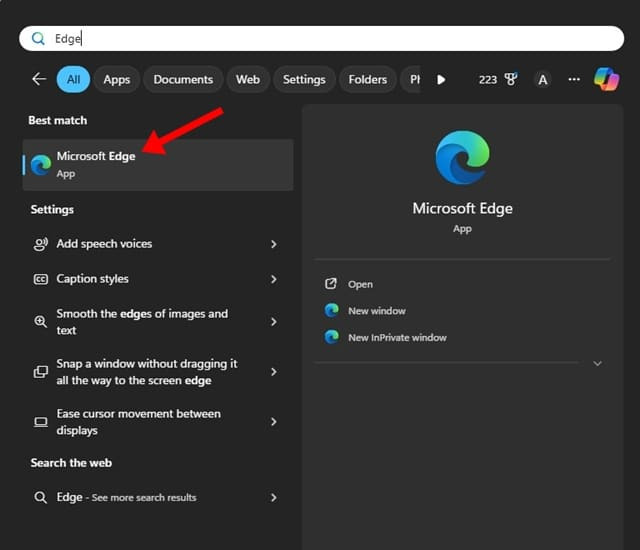Expand the Snap a window chevron
640x550 pixels.
tap(274, 372)
